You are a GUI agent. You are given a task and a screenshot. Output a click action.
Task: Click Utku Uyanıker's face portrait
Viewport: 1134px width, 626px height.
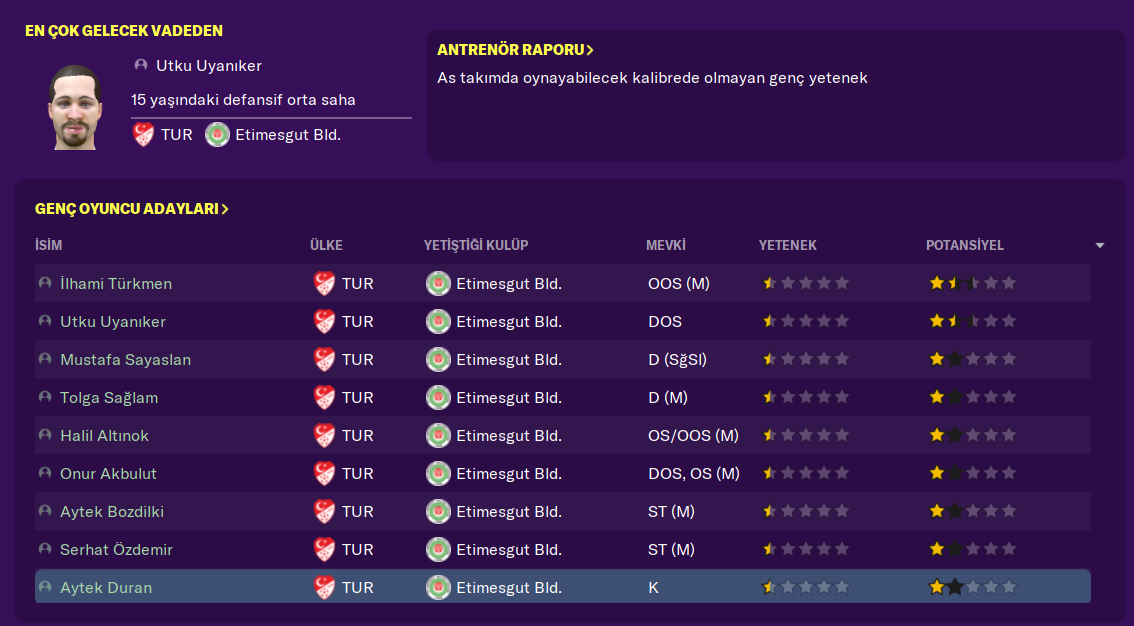coord(74,108)
